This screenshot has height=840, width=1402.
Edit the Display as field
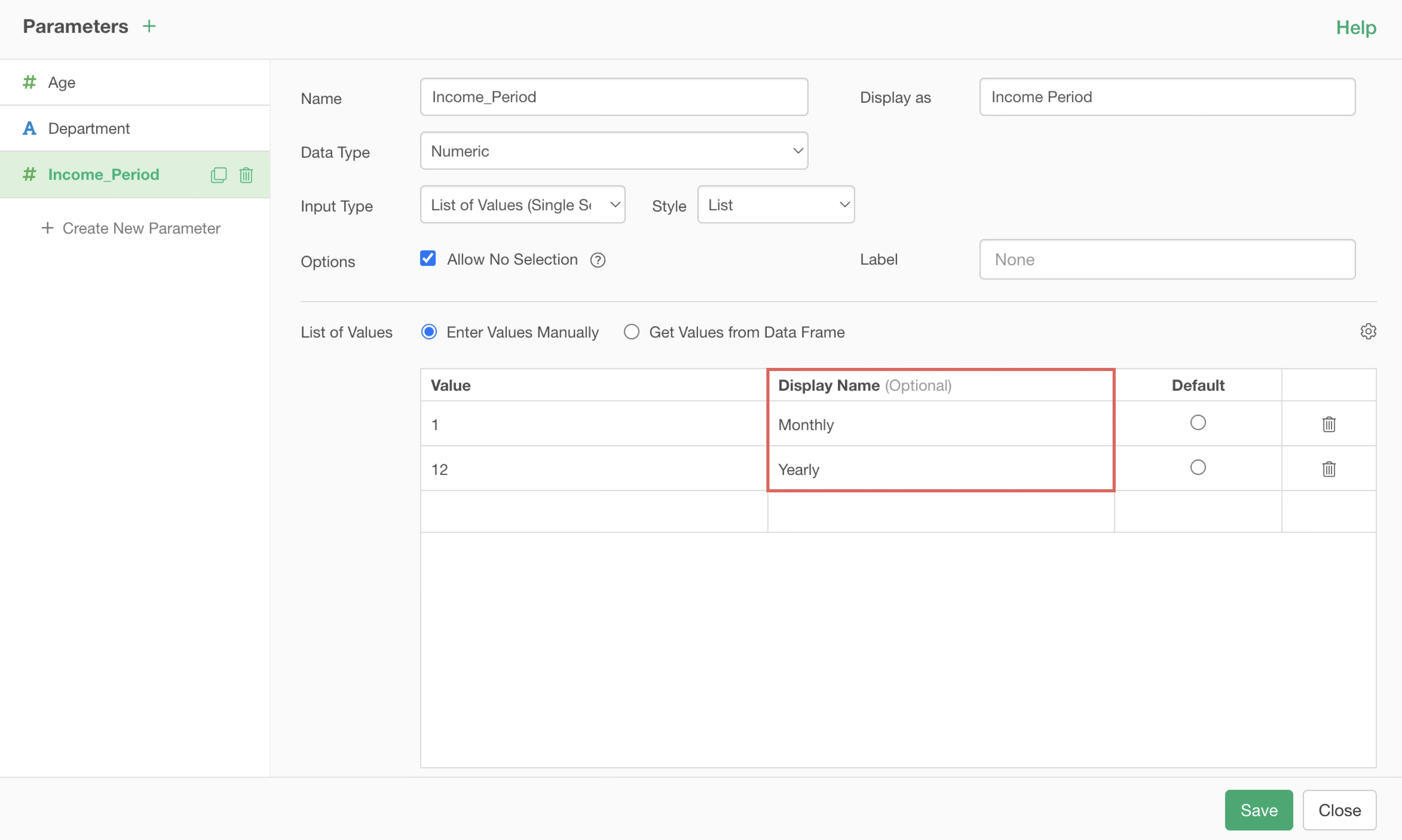click(1167, 97)
